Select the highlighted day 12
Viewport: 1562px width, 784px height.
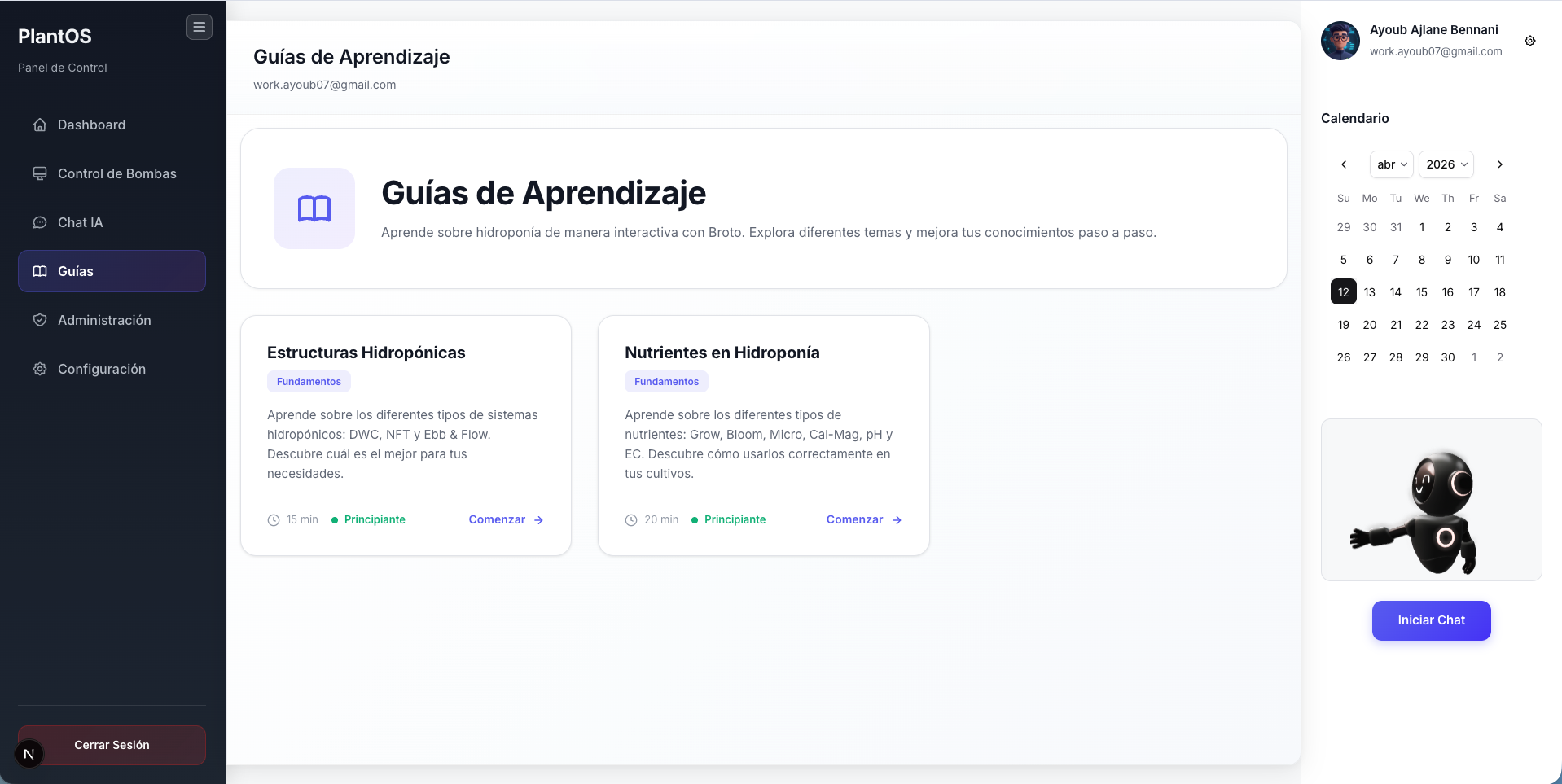click(1343, 291)
